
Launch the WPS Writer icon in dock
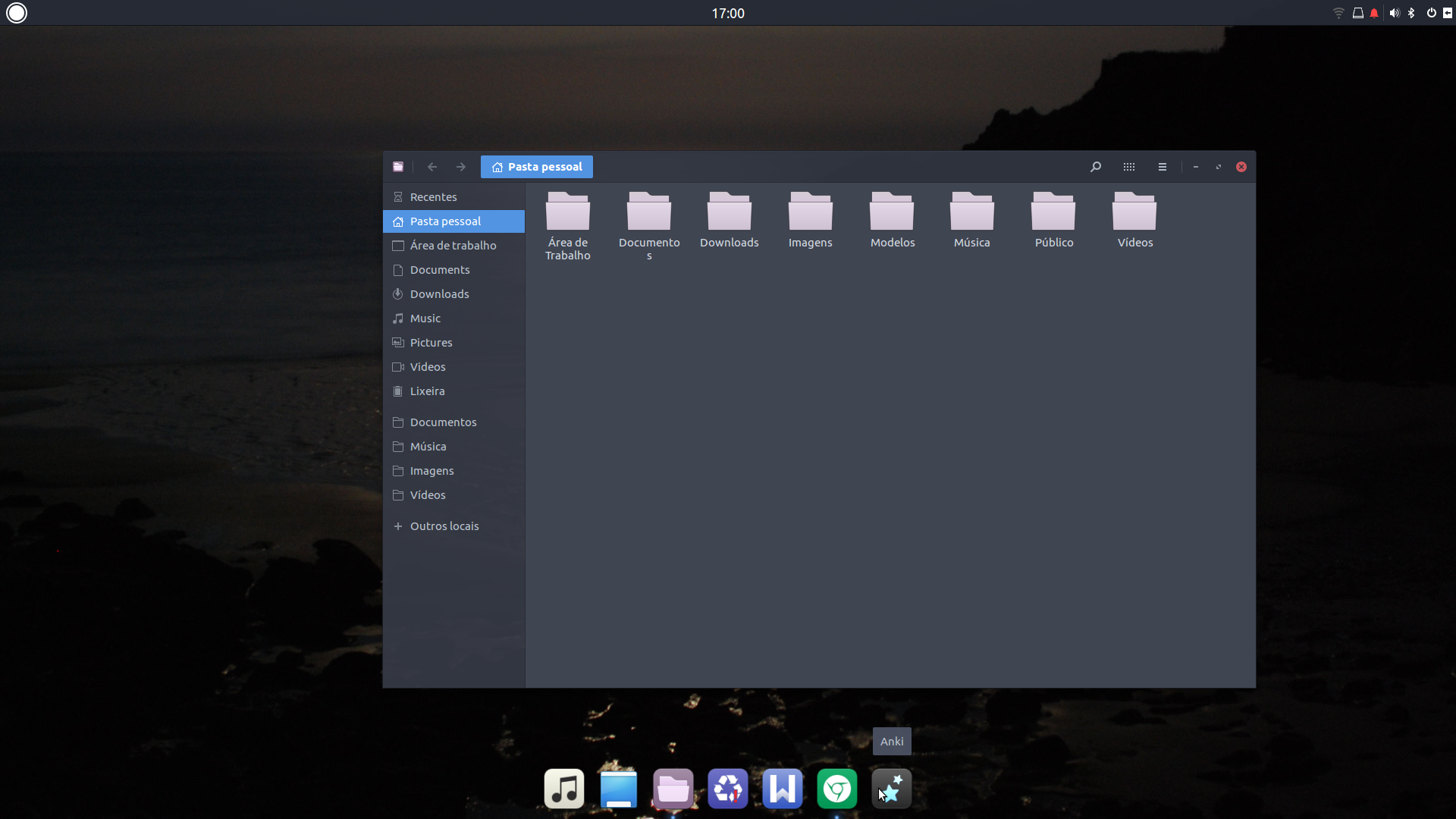click(x=783, y=789)
